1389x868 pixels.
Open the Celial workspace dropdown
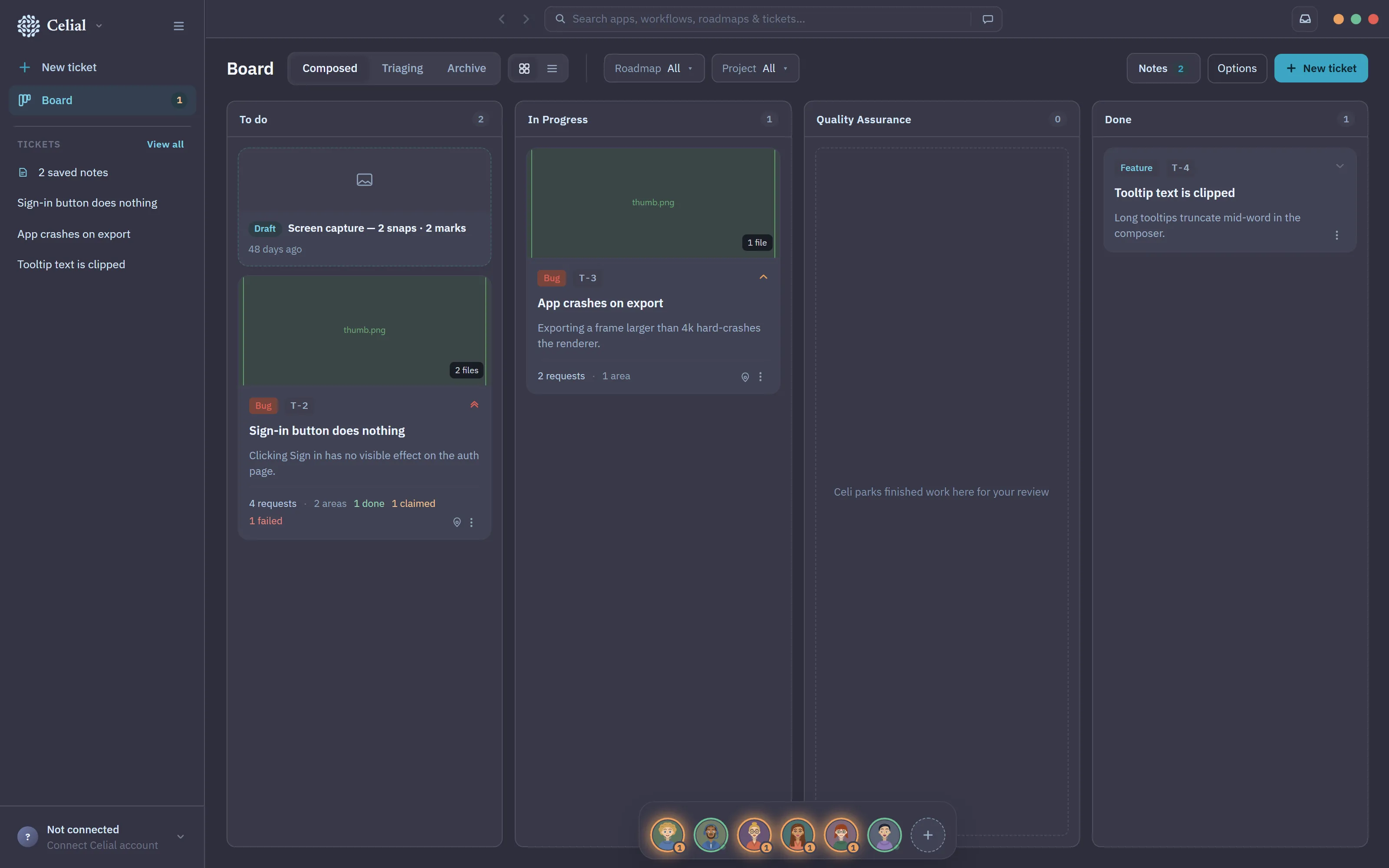pyautogui.click(x=99, y=26)
